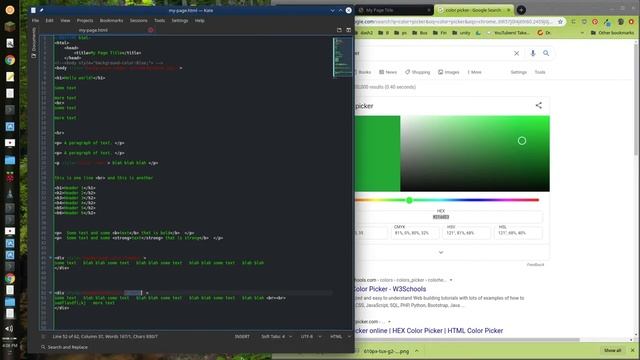Click Show all downloads button
This screenshot has height=360, width=640.
[612, 351]
